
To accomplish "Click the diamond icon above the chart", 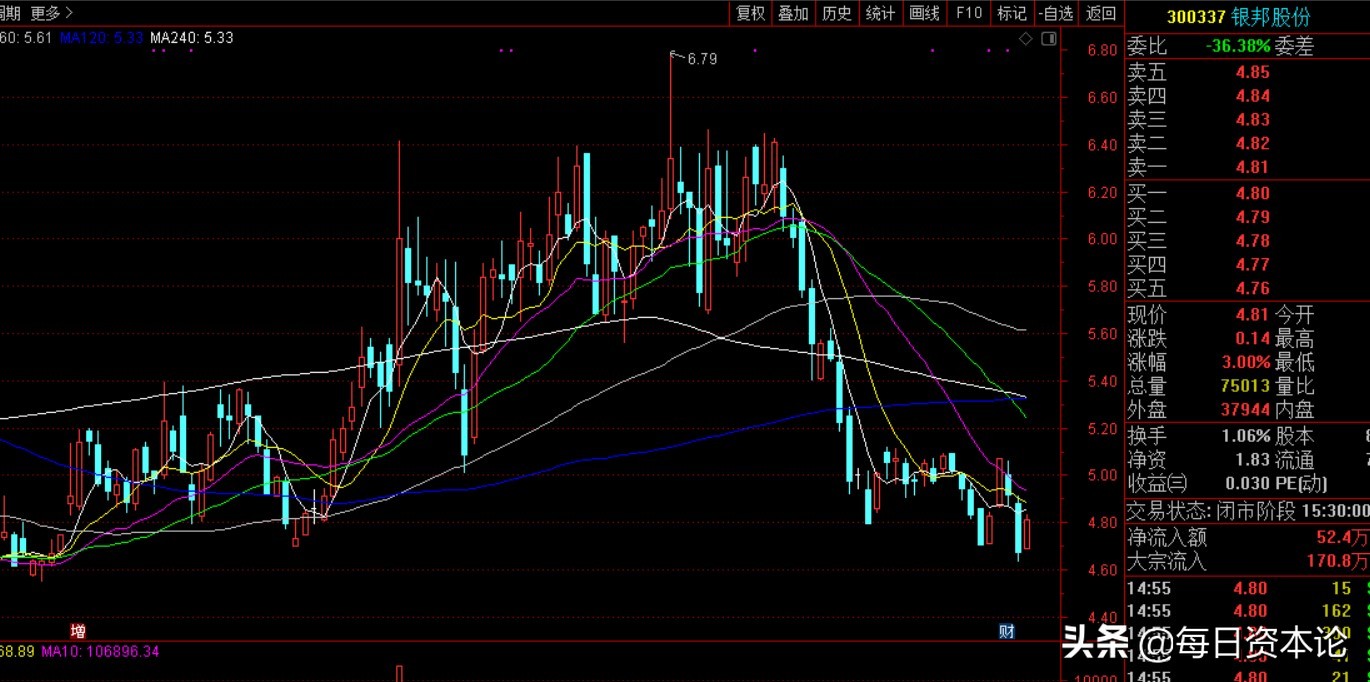I will (x=1025, y=39).
